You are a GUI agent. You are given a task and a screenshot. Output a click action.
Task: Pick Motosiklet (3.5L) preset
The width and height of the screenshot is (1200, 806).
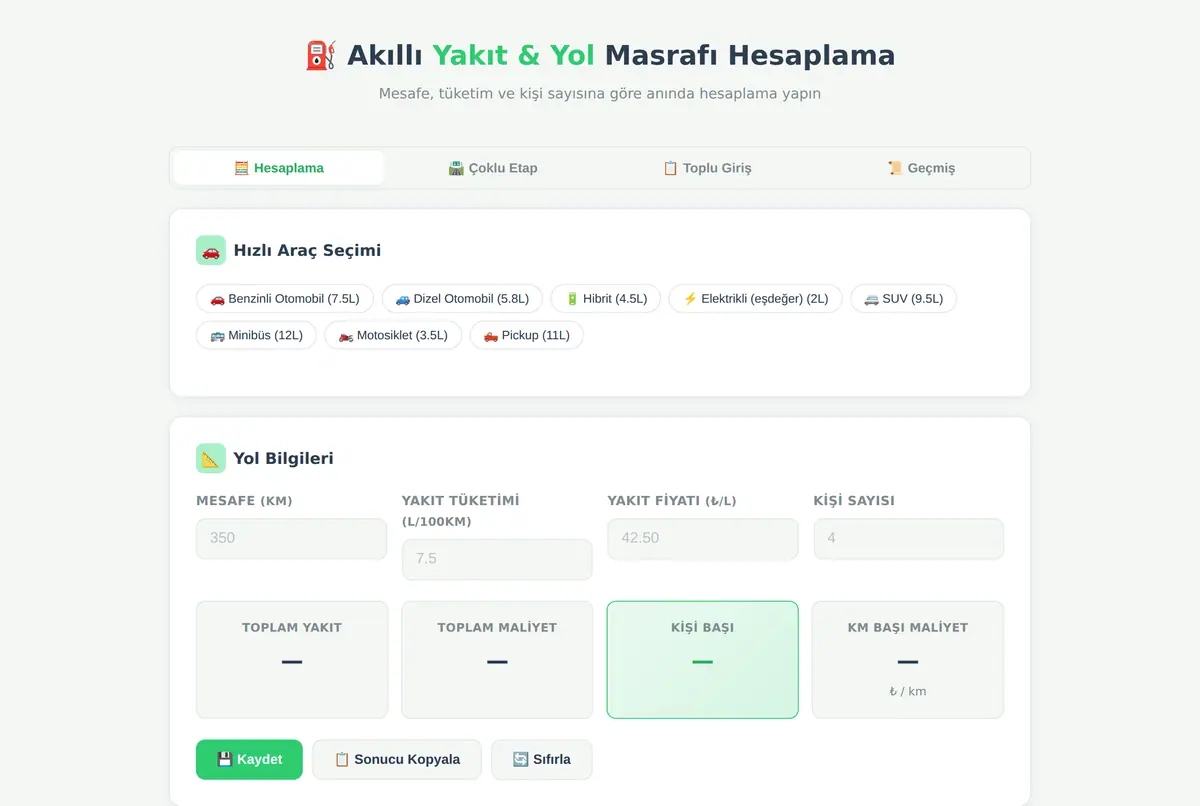click(x=393, y=335)
